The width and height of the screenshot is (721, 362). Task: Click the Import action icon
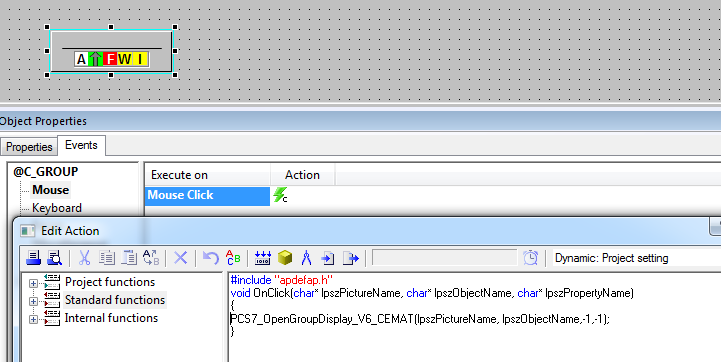click(328, 258)
